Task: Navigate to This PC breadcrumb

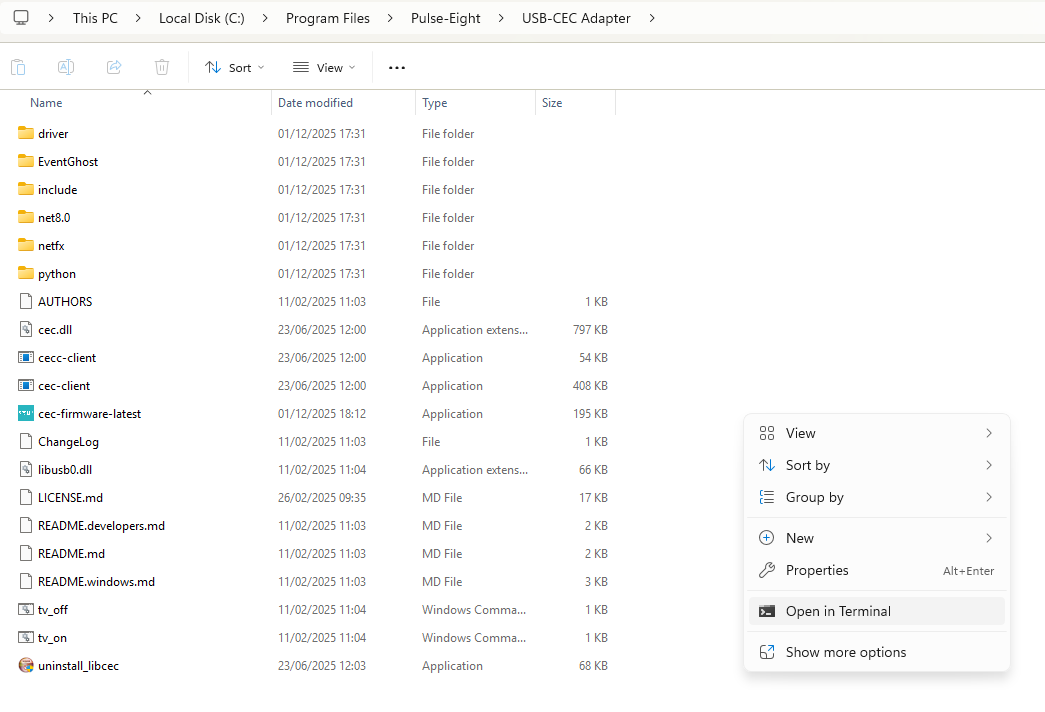Action: point(95,18)
